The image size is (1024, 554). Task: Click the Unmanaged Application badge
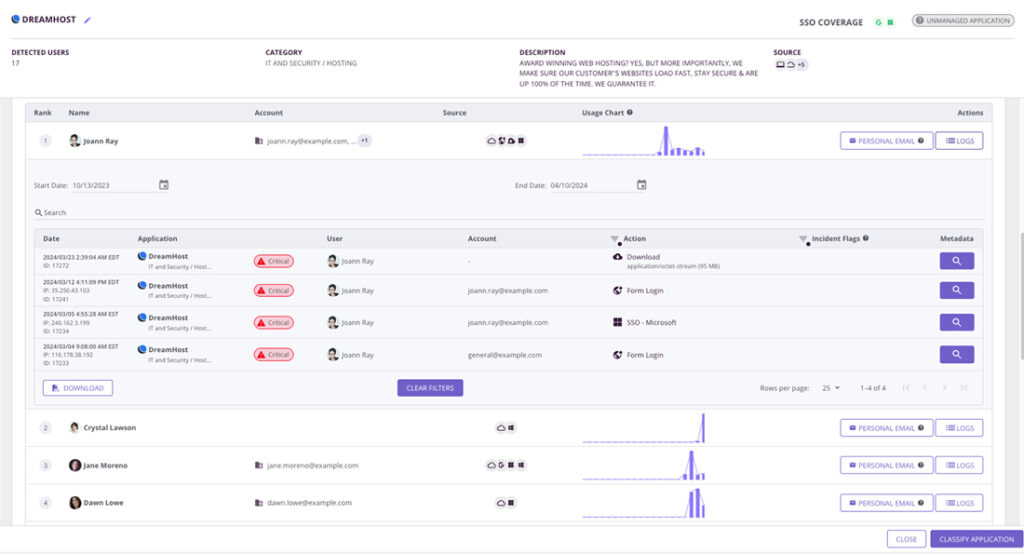coord(963,20)
